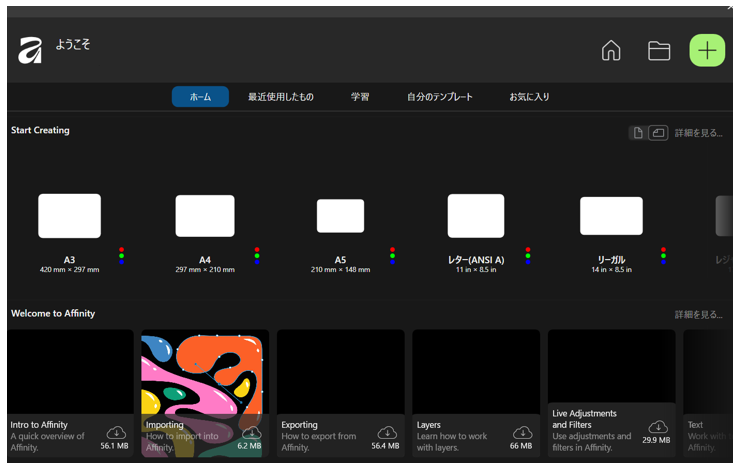
Task: Click 詳細を見る link beside Start Creating
Action: tap(698, 133)
